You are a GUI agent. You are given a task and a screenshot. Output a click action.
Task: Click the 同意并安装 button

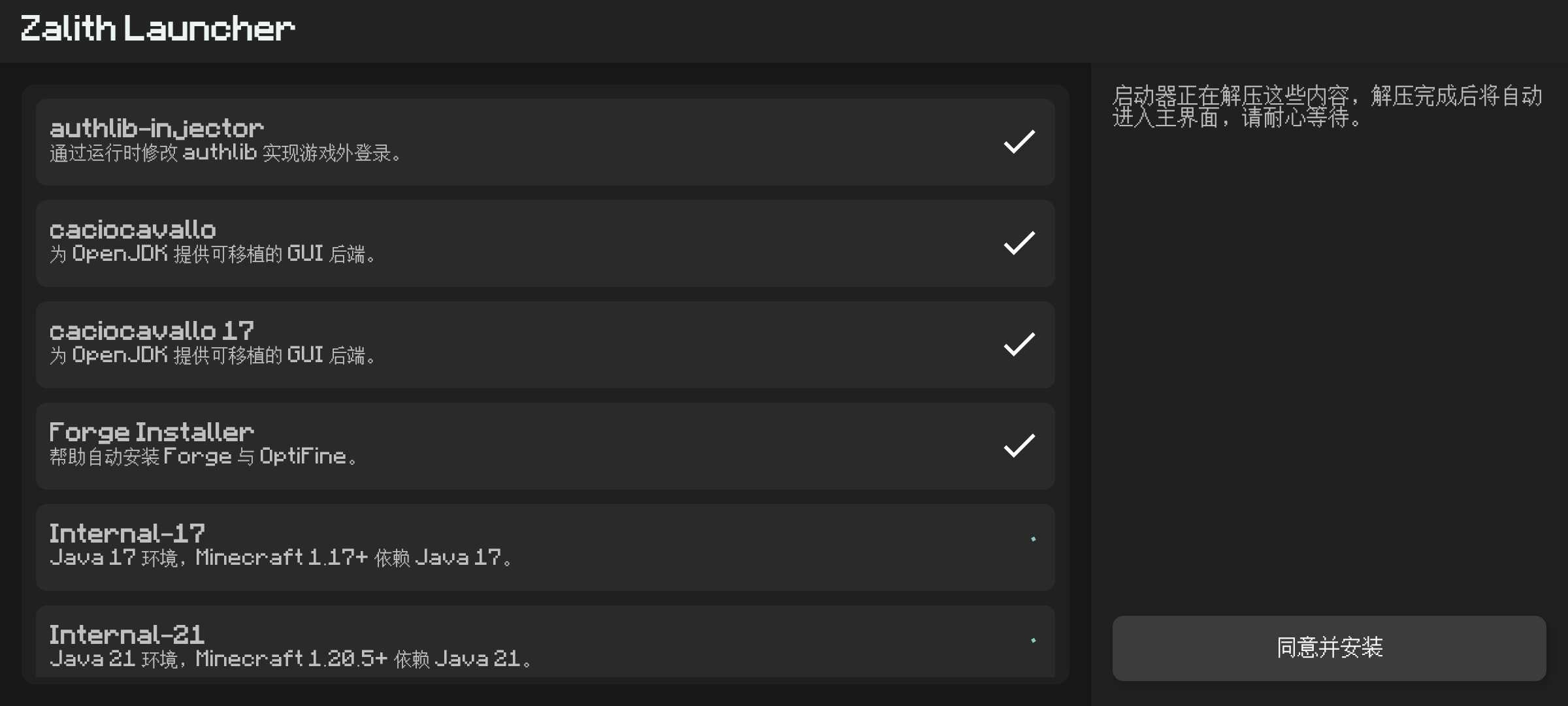pos(1329,648)
